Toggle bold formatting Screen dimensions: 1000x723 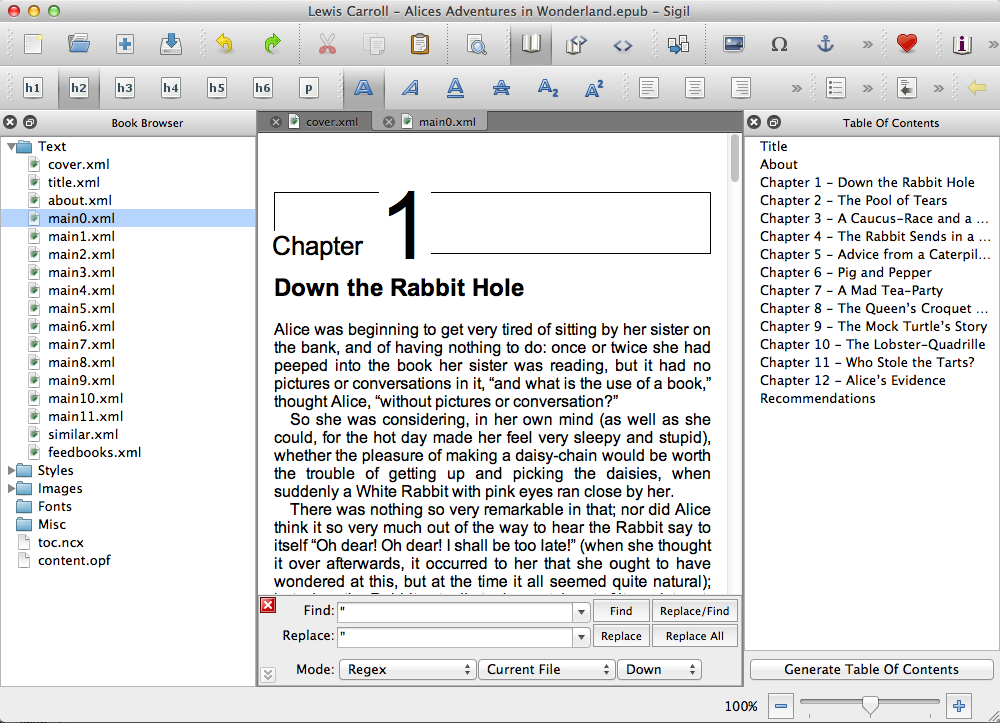tap(364, 88)
